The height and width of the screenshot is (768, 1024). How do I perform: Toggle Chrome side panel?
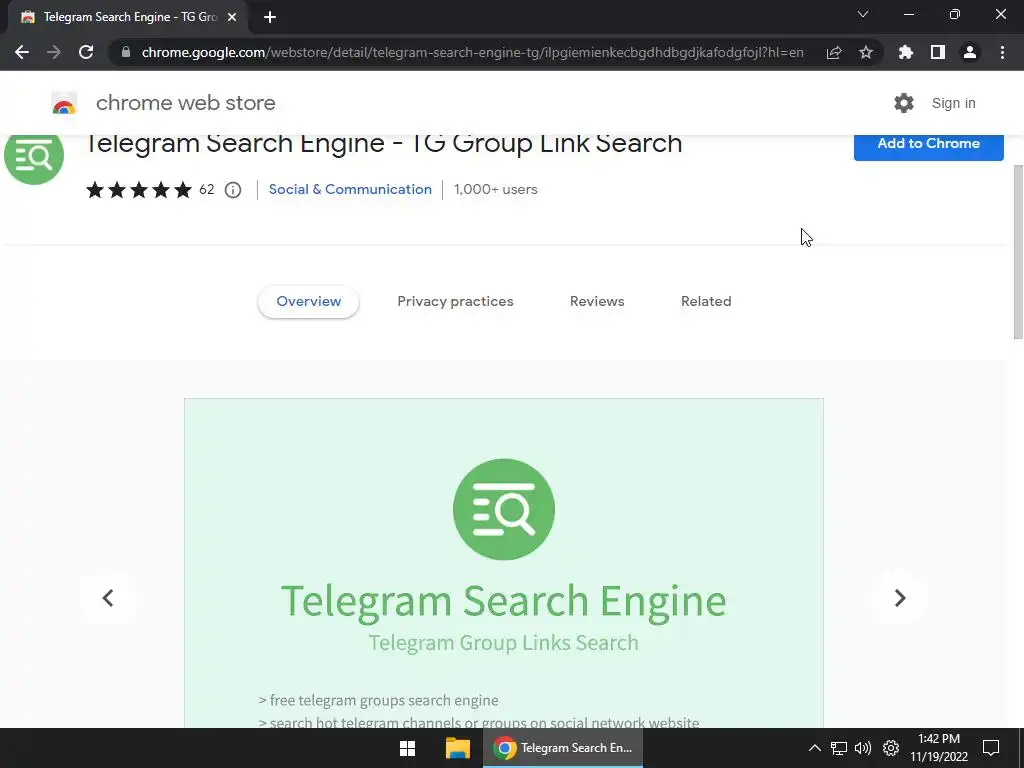[x=938, y=52]
